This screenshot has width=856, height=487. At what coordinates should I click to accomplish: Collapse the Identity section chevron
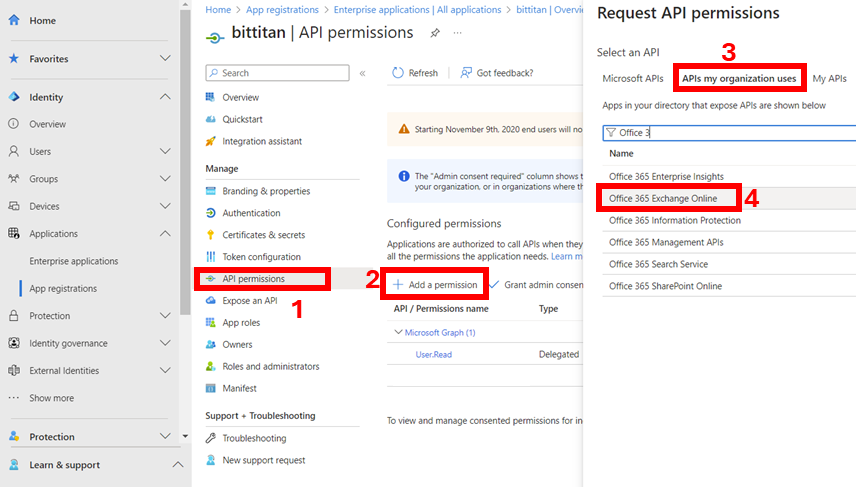click(x=165, y=97)
